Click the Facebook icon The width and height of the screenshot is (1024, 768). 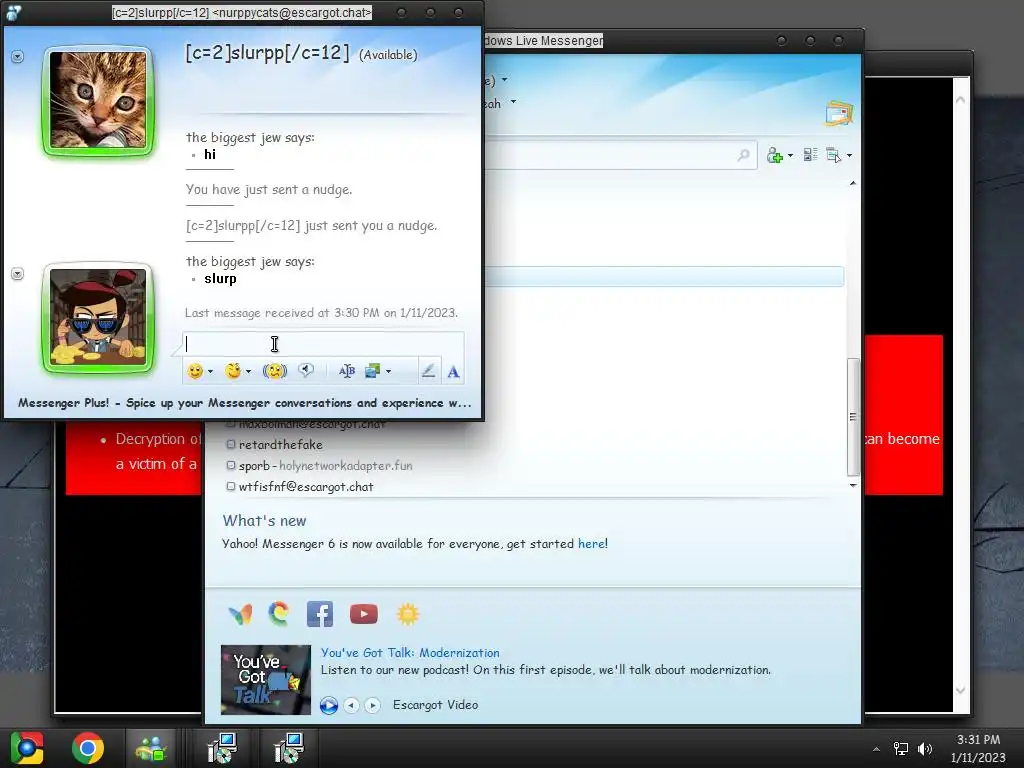pyautogui.click(x=320, y=614)
